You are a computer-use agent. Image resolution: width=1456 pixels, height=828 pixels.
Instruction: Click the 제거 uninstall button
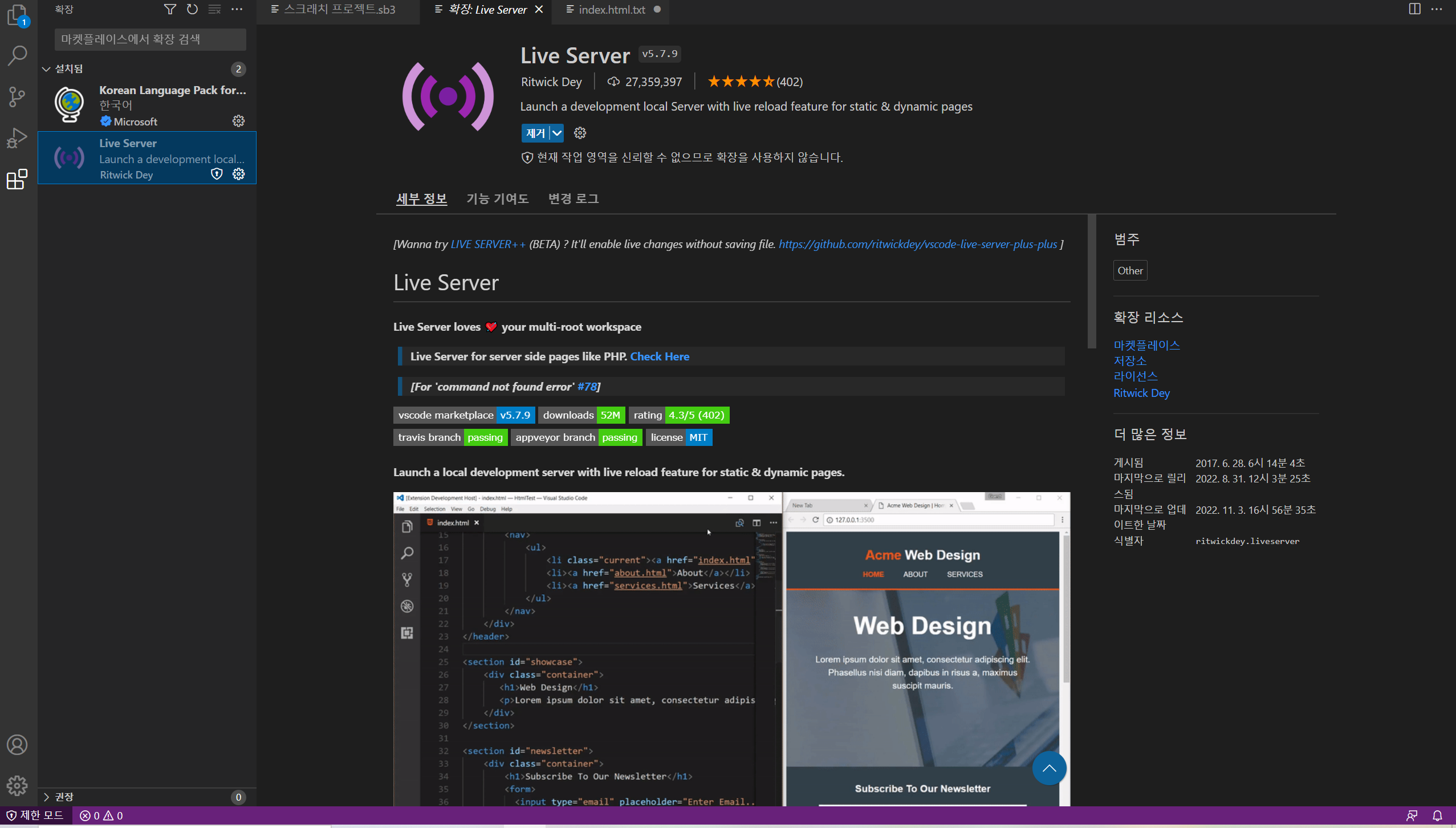pyautogui.click(x=535, y=133)
